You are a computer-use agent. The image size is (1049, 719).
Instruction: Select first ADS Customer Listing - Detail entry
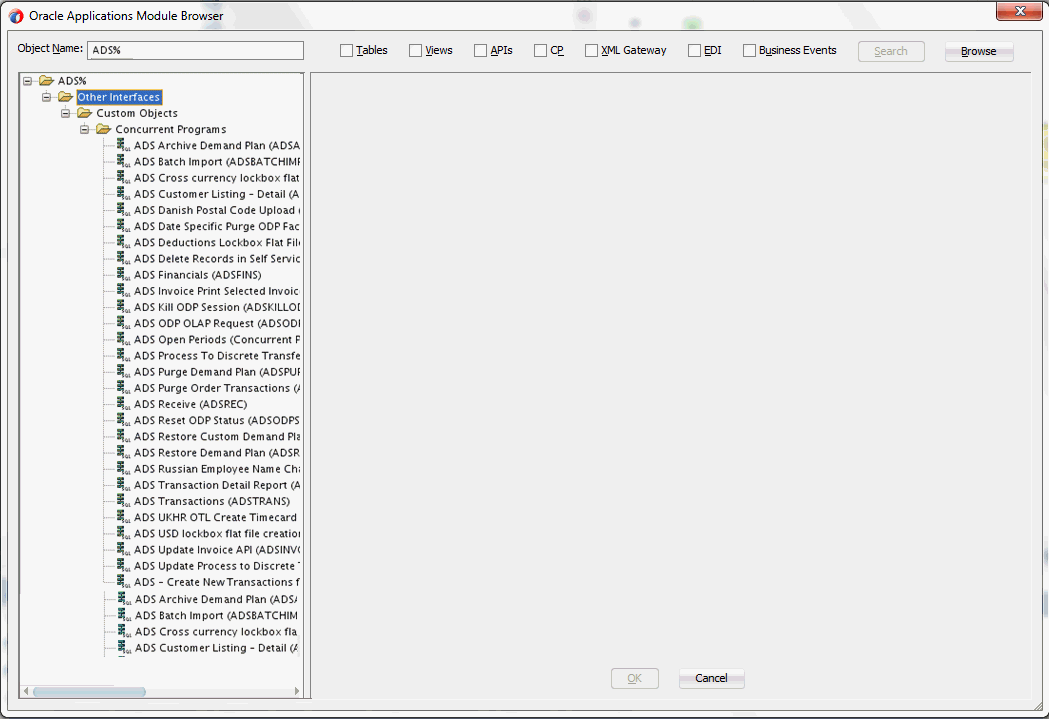point(217,194)
